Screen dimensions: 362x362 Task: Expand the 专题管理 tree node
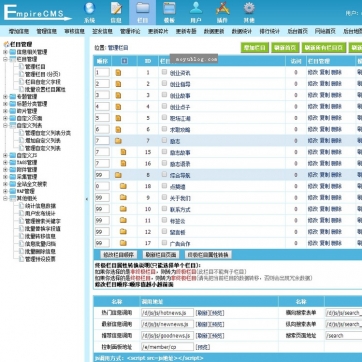coord(5,97)
